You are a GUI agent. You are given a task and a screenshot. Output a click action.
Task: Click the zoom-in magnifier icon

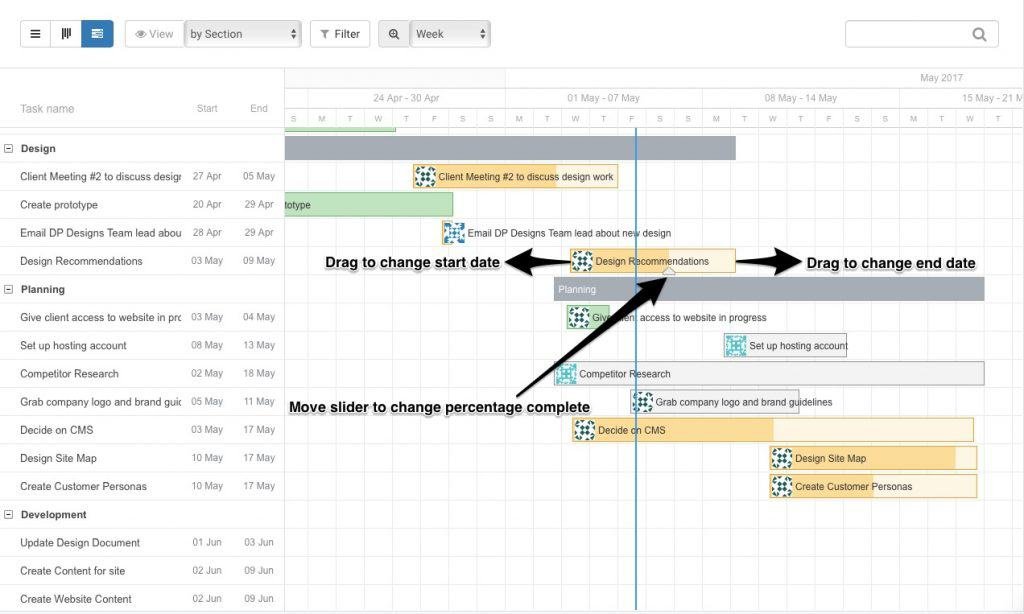coord(392,33)
